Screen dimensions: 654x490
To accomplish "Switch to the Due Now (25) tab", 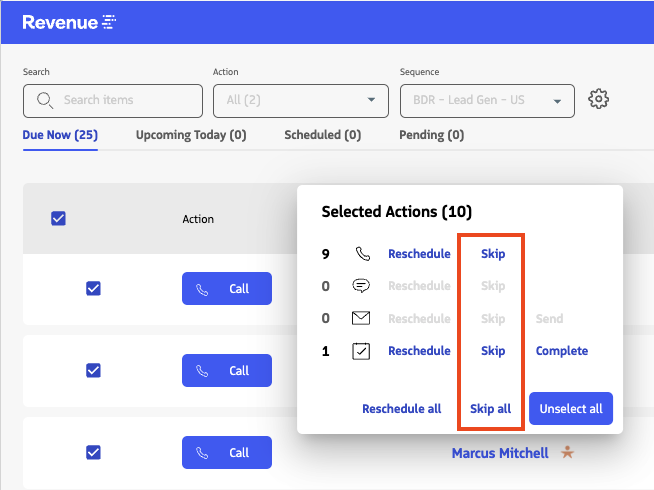I will click(60, 135).
